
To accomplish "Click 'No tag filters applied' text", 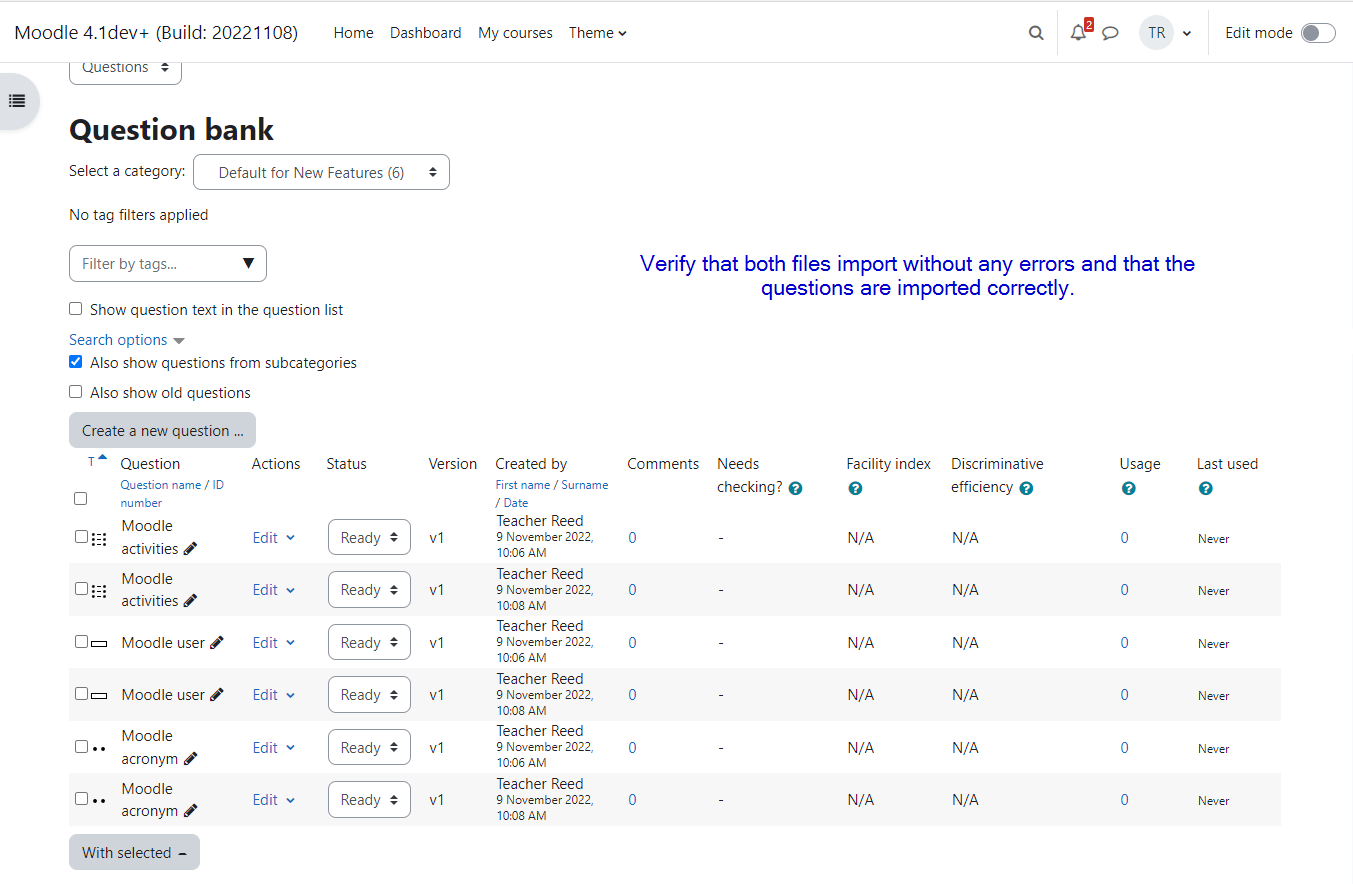I will pos(138,215).
